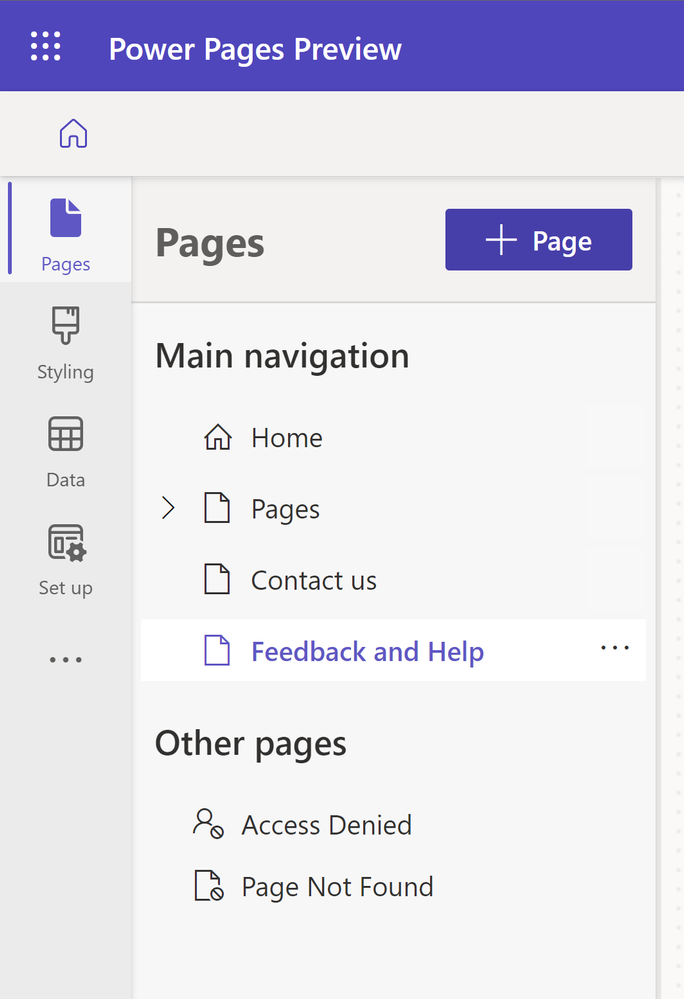The image size is (684, 999).
Task: Click the Access Denied person icon
Action: coord(208,823)
